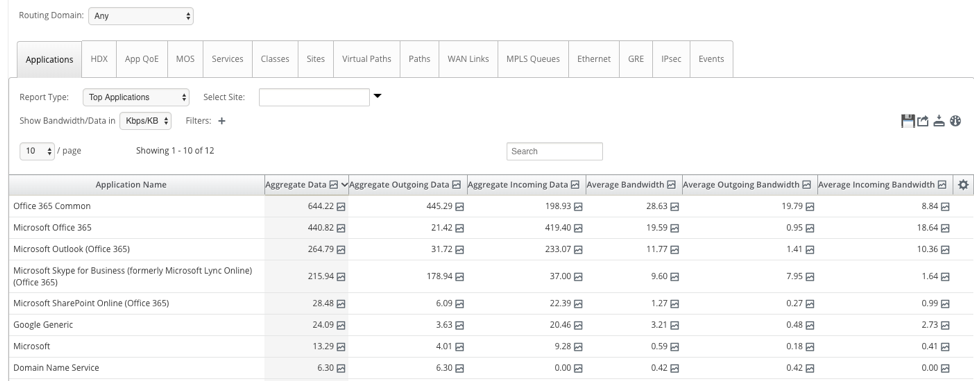Switch to the WAN Links tab
The image size is (974, 381).
468,59
